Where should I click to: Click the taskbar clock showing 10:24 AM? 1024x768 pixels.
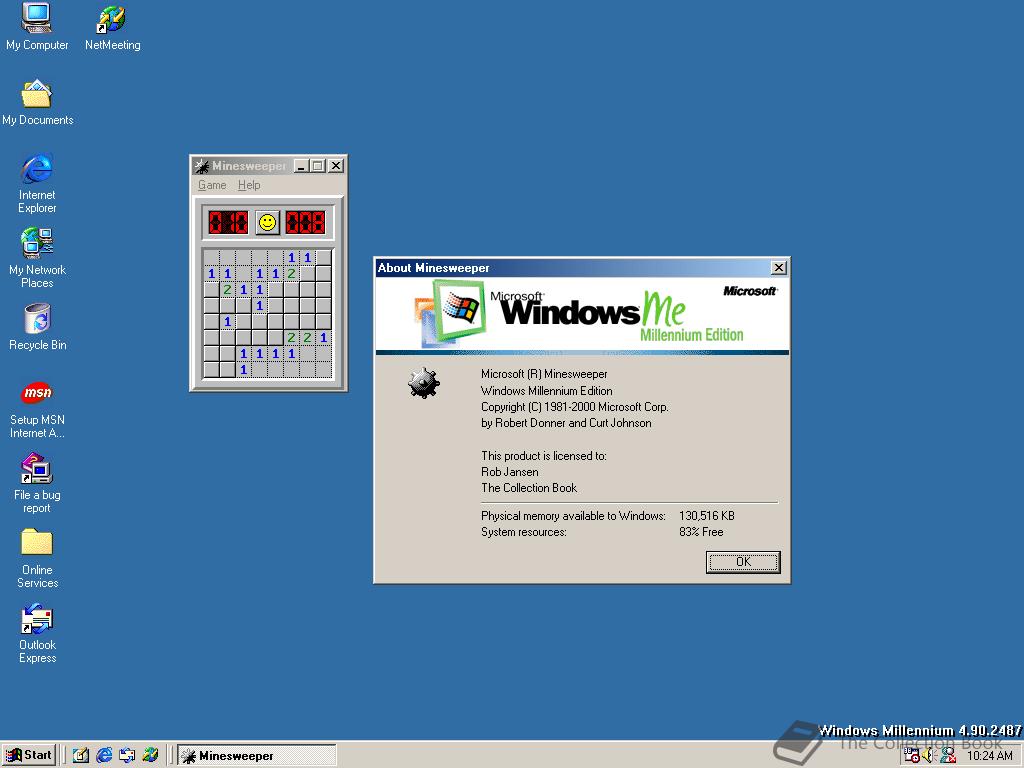(x=990, y=756)
